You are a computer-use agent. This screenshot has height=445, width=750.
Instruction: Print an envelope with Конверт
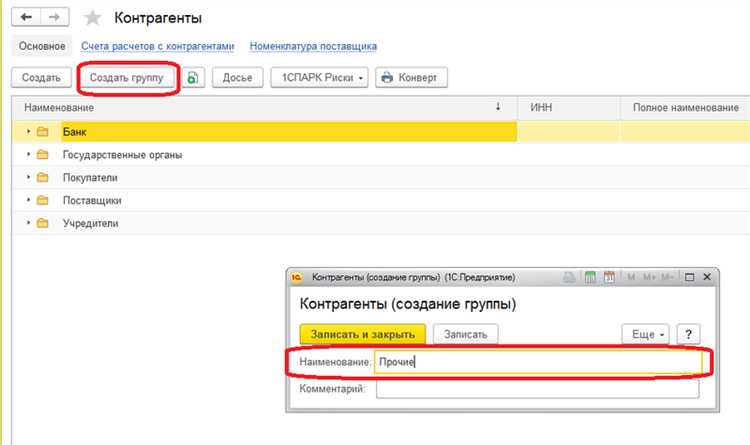coord(411,78)
